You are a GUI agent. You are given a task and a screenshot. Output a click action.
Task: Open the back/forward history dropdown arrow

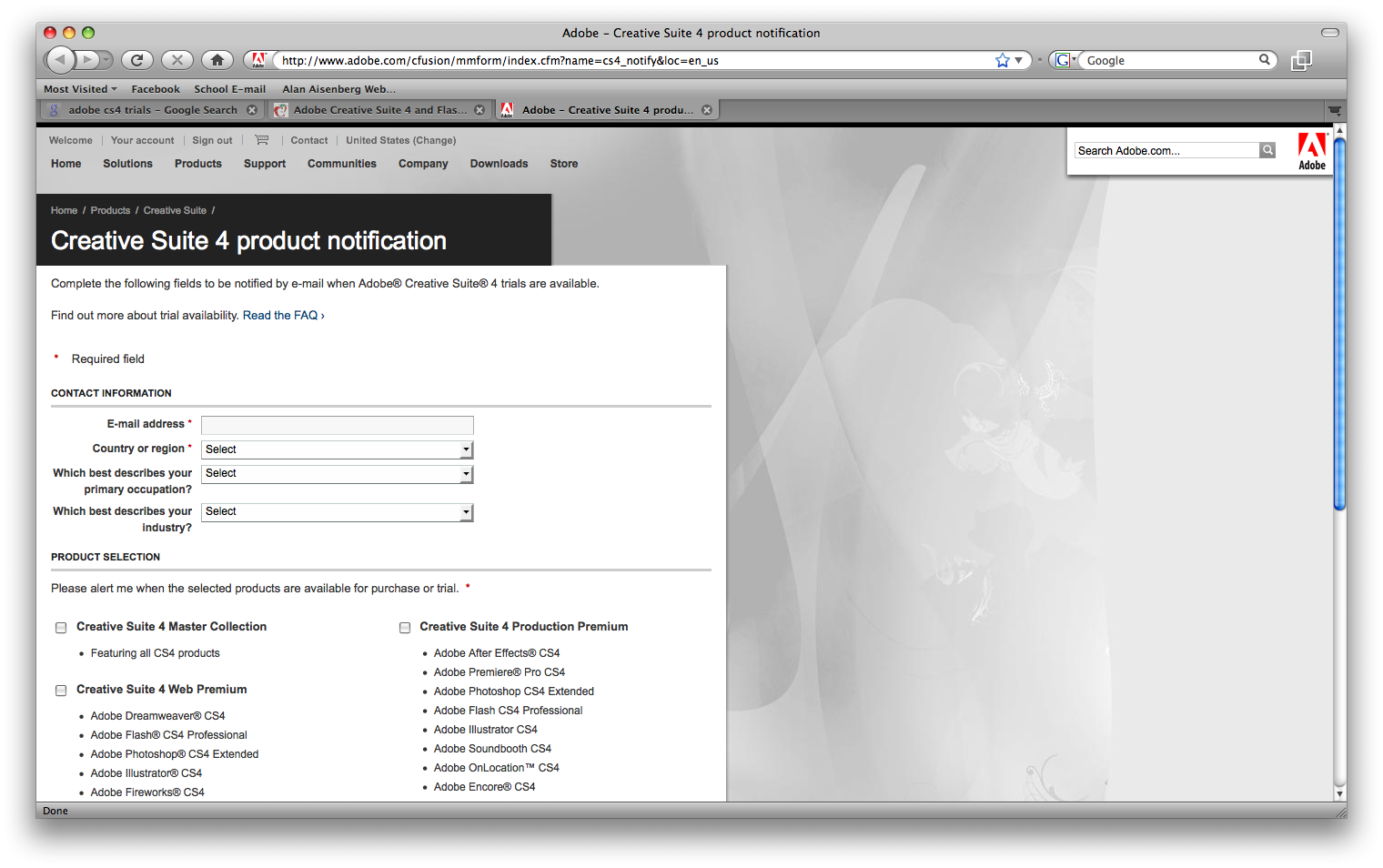click(x=106, y=60)
